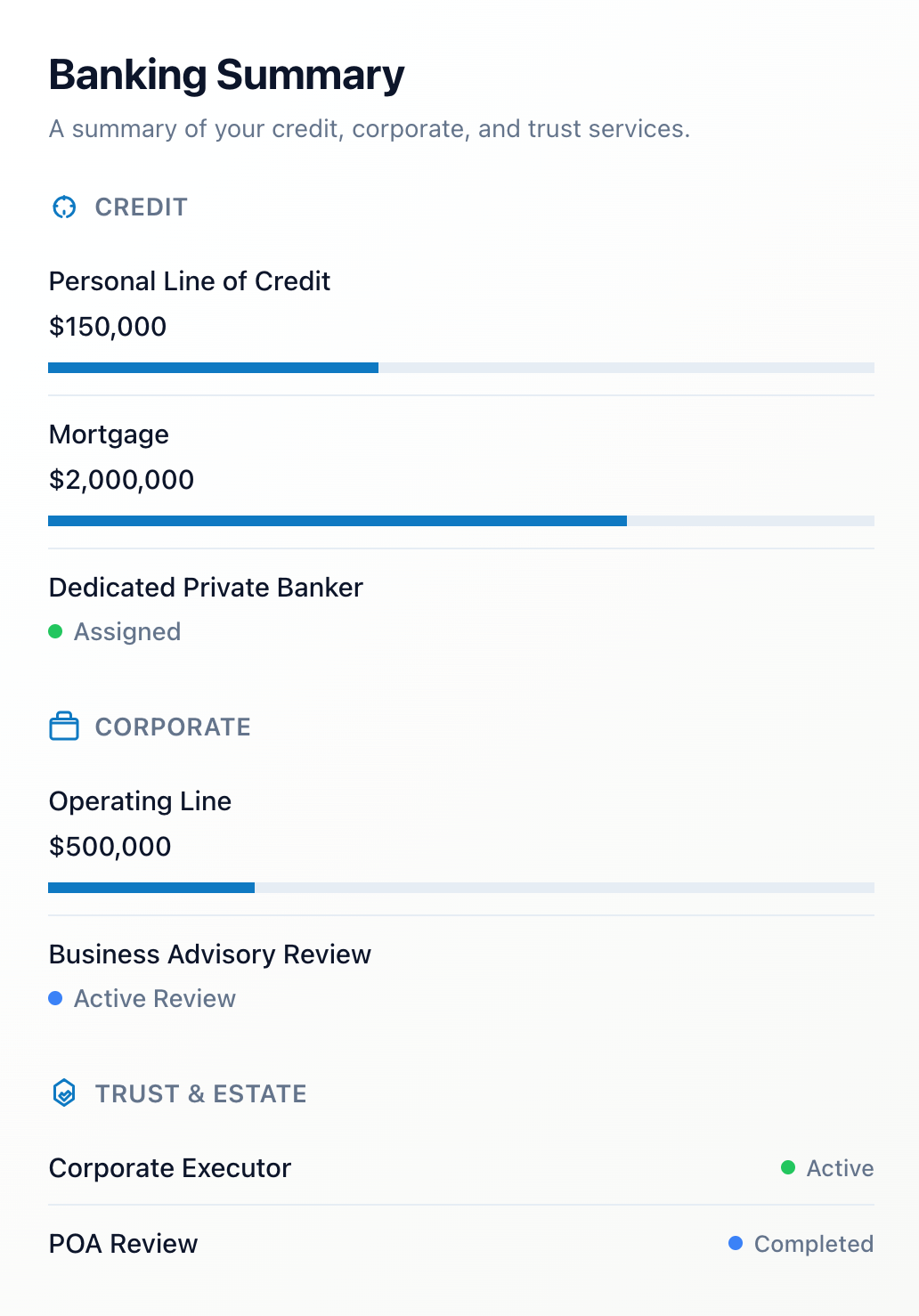Screen dimensions: 919x1316
Task: Open the POA Review item
Action: click(x=124, y=1244)
